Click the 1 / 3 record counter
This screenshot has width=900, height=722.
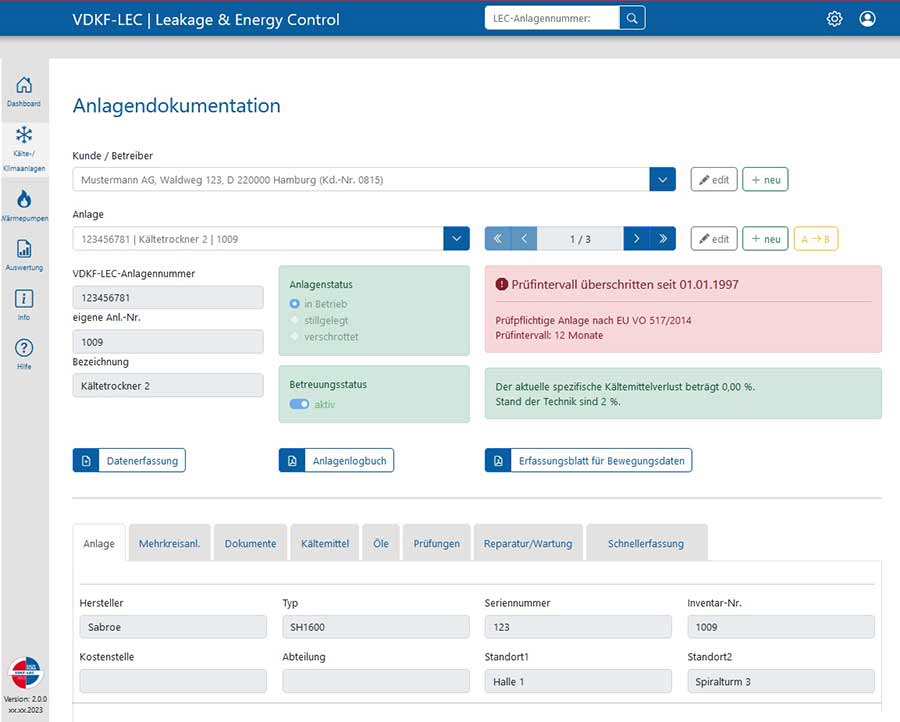pyautogui.click(x=580, y=239)
